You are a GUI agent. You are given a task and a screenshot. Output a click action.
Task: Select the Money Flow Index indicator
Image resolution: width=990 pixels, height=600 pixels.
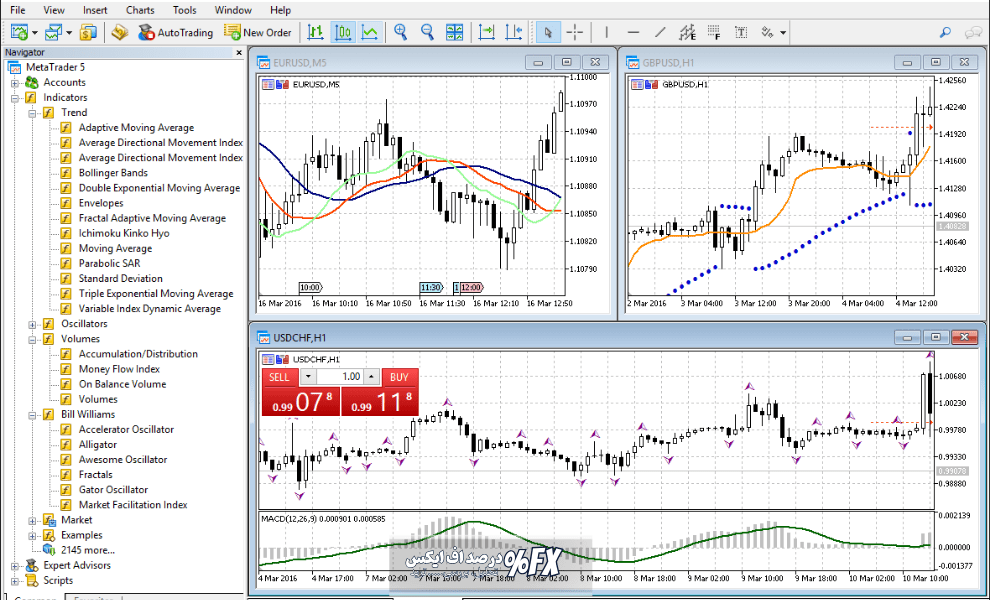119,369
